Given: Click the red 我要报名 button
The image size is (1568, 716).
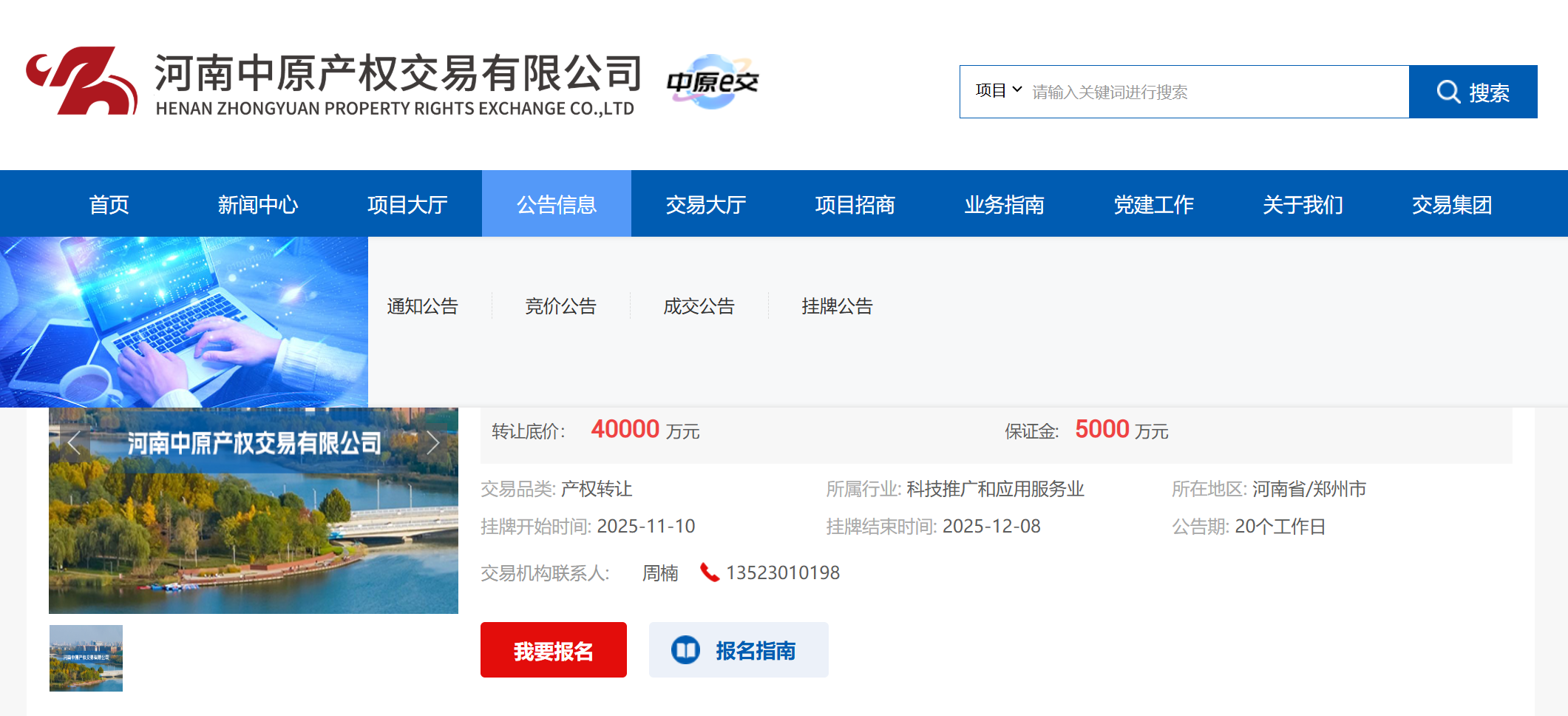Looking at the screenshot, I should (553, 650).
